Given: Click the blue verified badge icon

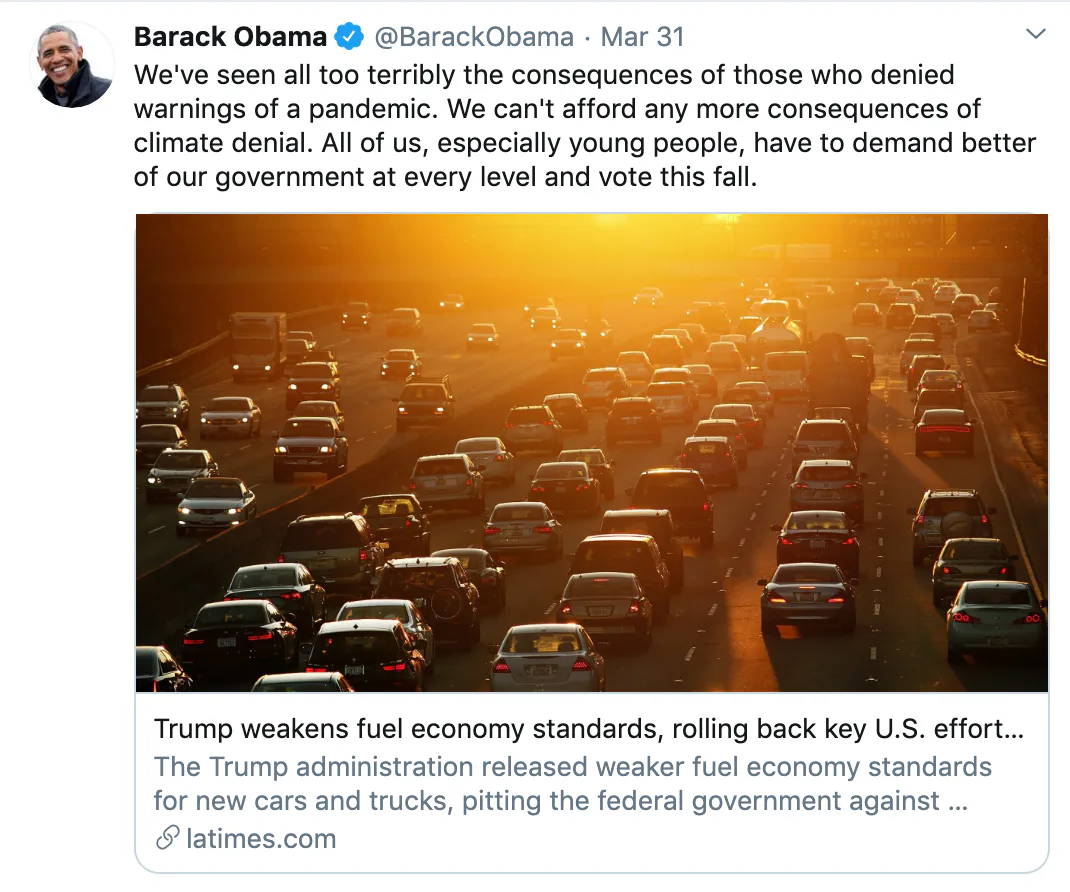Looking at the screenshot, I should [x=349, y=38].
